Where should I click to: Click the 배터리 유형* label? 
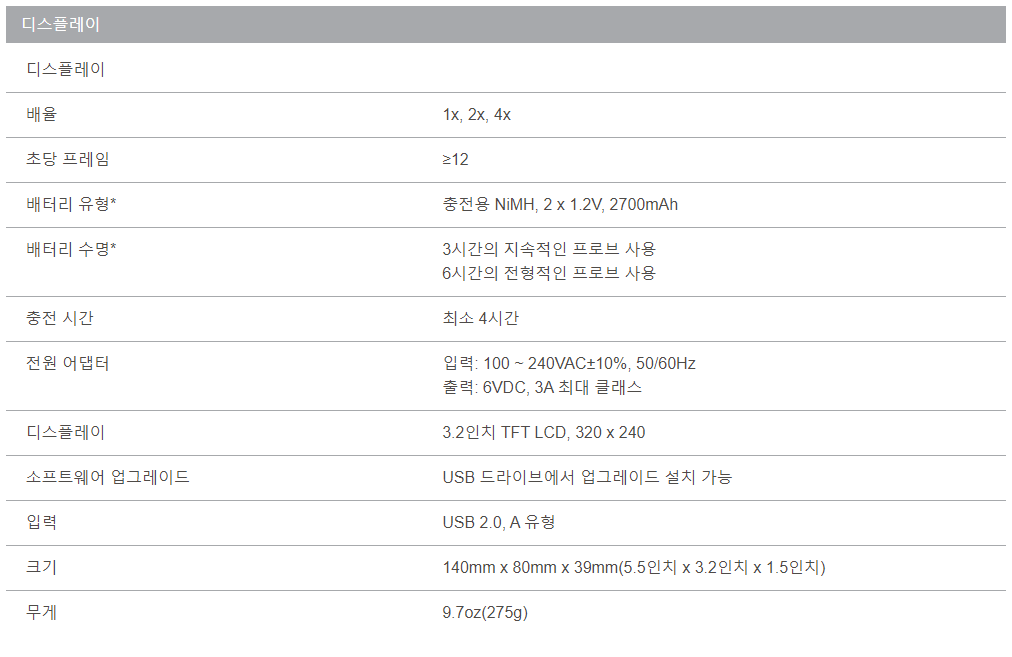pyautogui.click(x=71, y=205)
